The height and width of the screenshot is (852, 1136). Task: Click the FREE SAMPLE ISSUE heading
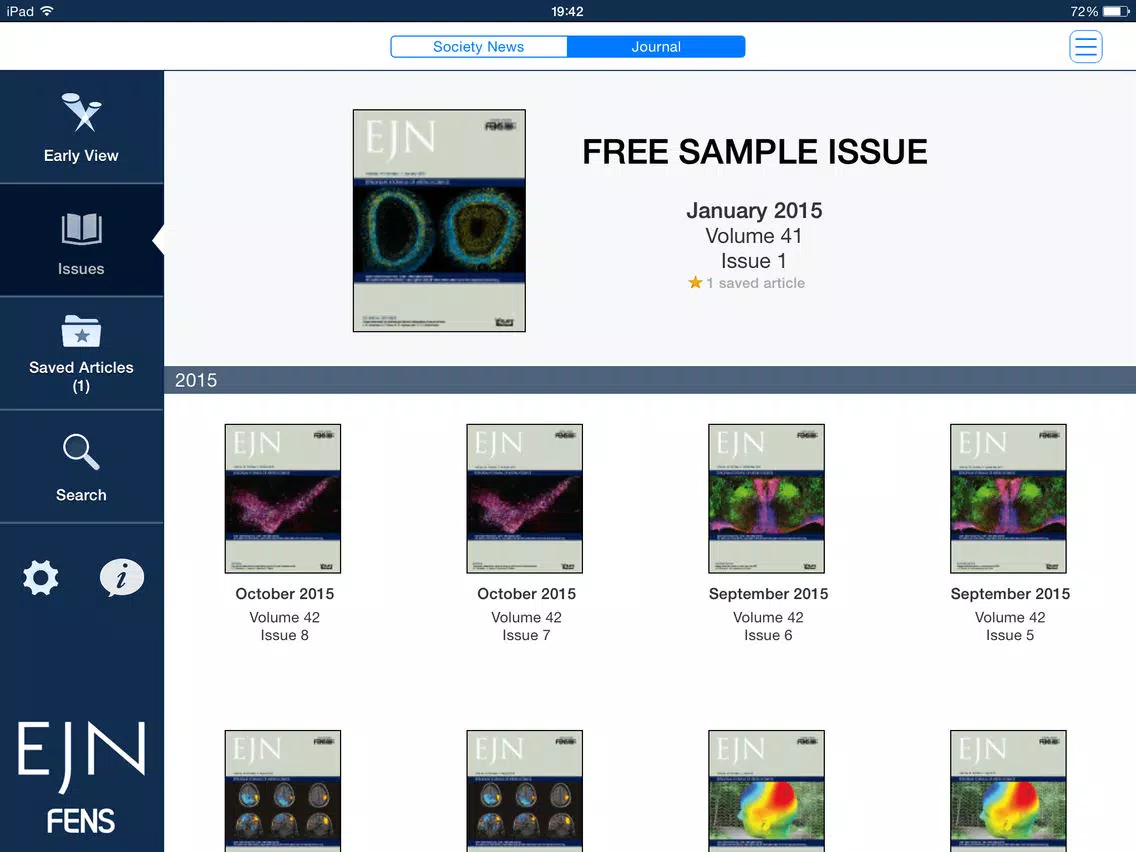pyautogui.click(x=755, y=152)
